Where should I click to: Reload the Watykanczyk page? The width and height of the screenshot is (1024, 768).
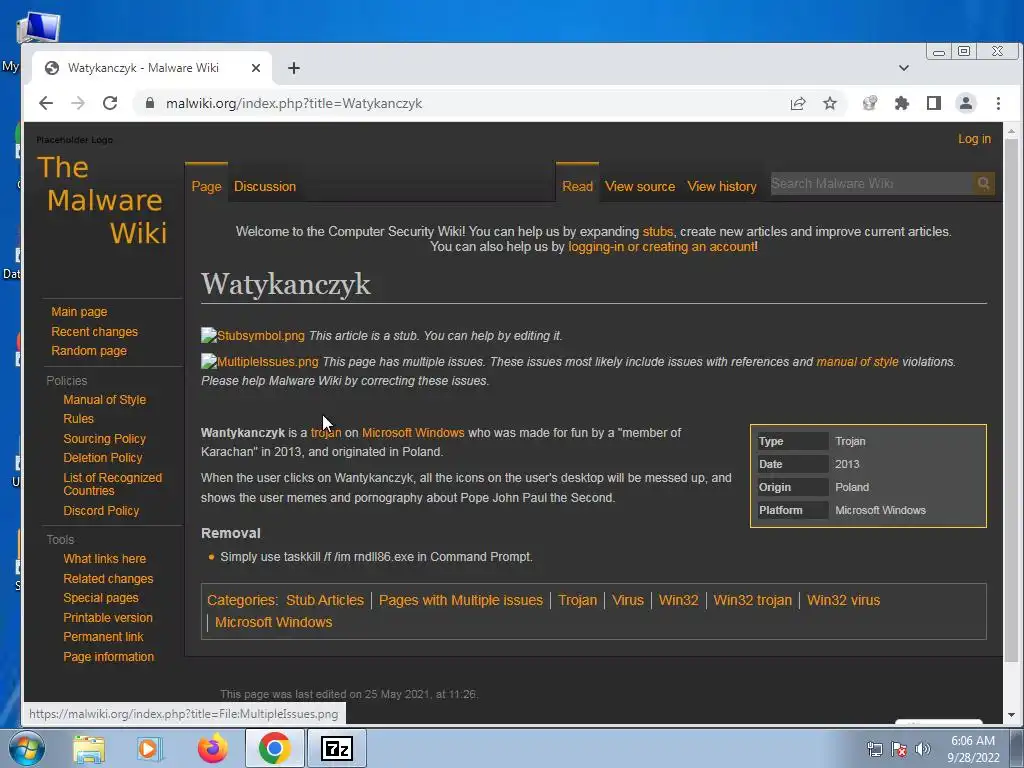click(x=110, y=103)
